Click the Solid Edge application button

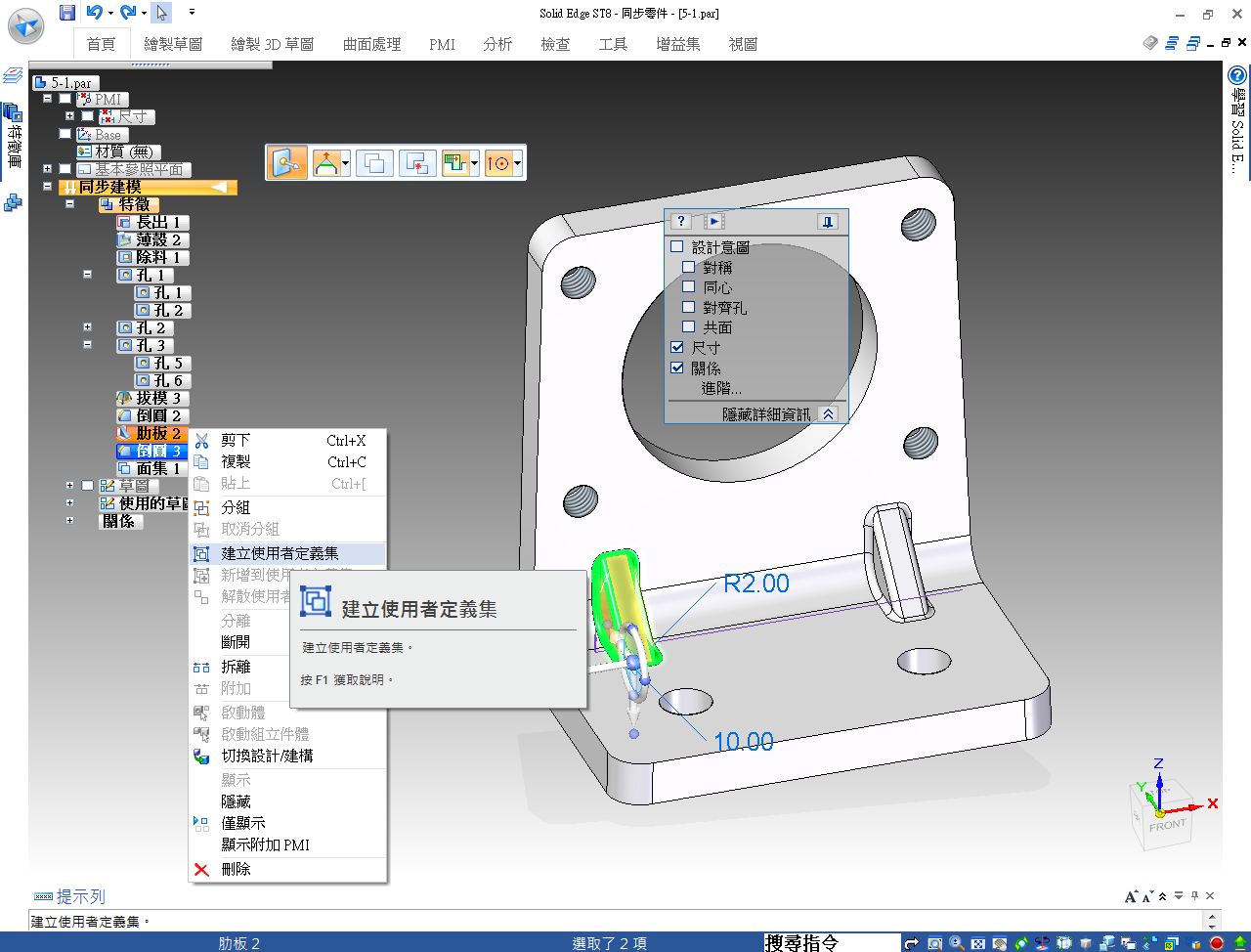pyautogui.click(x=26, y=26)
